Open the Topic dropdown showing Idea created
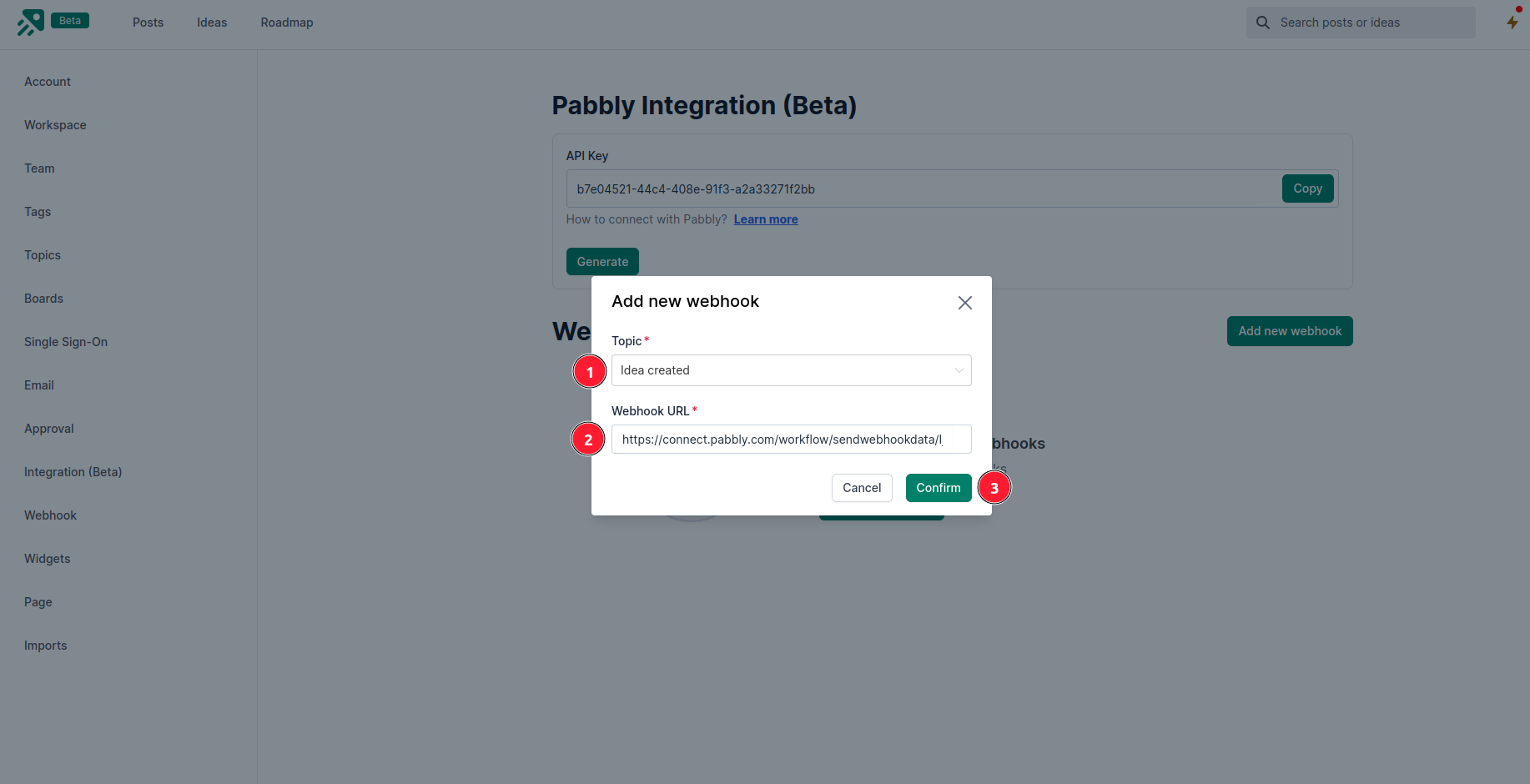This screenshot has width=1530, height=784. point(791,370)
